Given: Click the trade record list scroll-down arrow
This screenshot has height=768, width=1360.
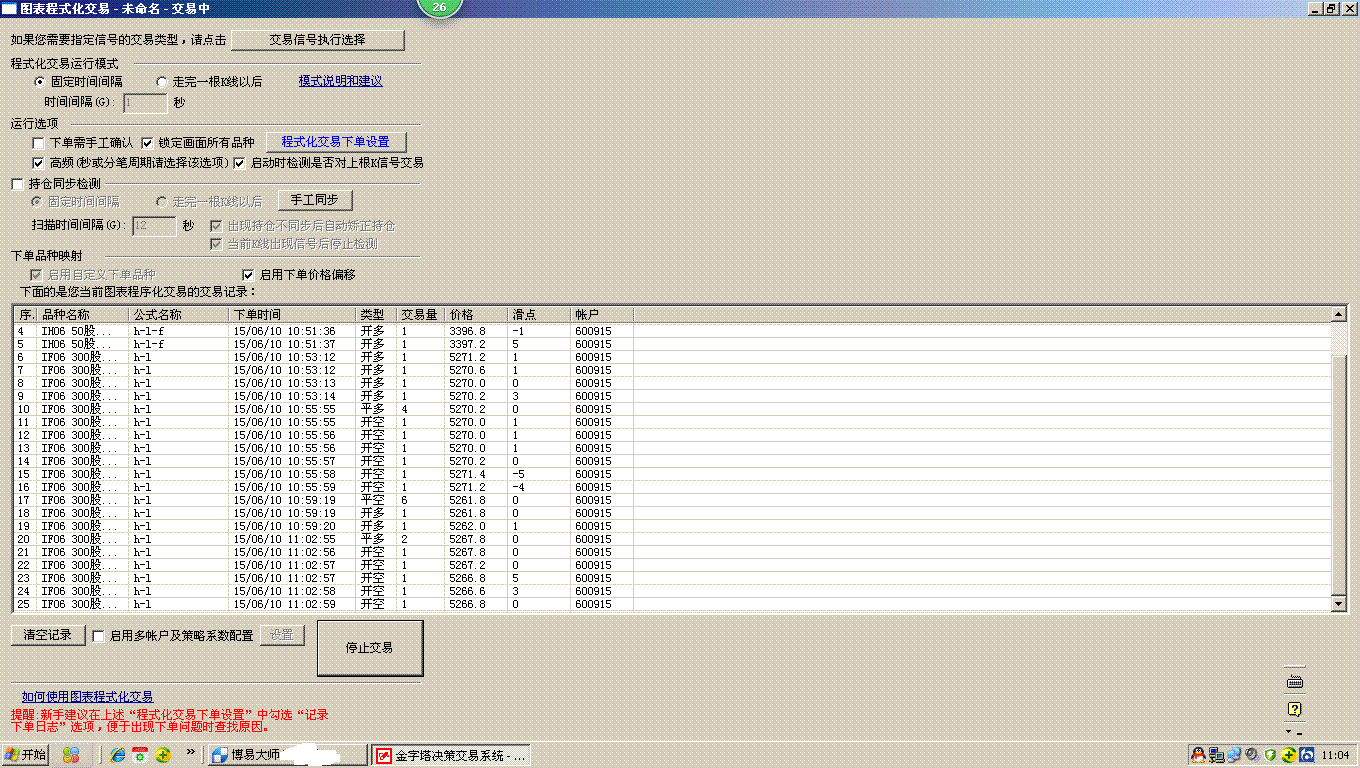Looking at the screenshot, I should 1339,604.
